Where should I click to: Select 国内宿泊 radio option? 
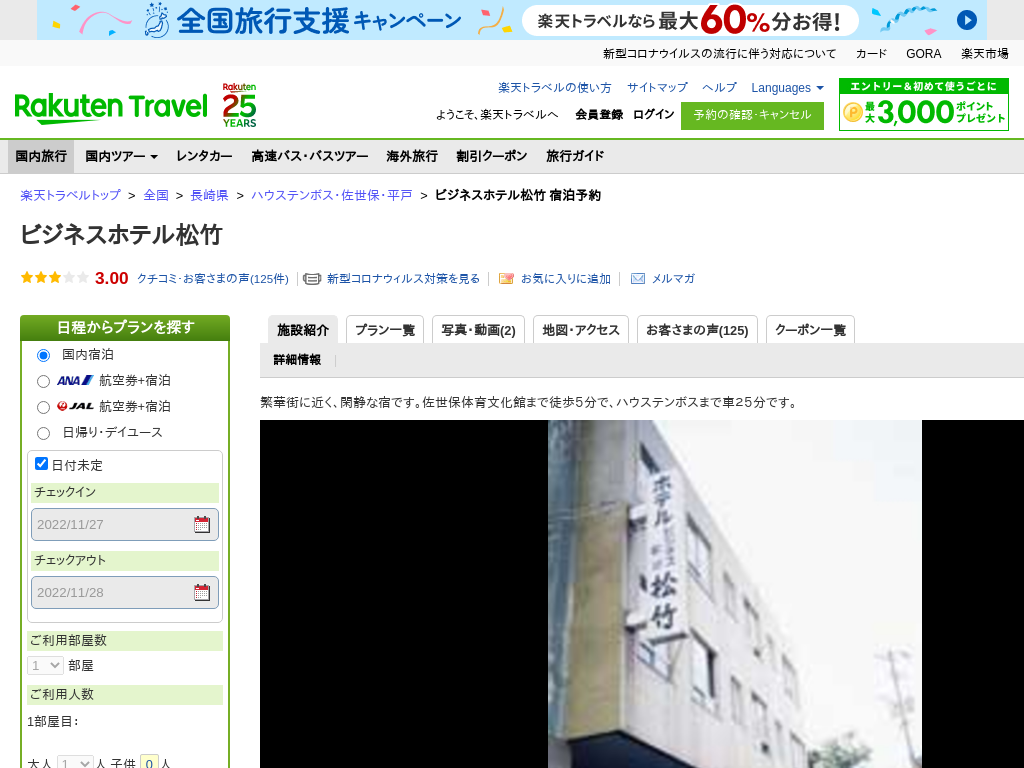(43, 355)
